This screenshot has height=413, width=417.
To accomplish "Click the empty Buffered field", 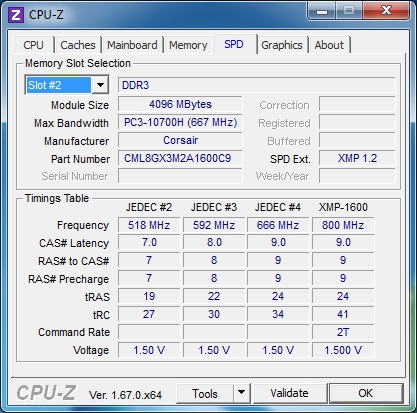I will [x=357, y=140].
